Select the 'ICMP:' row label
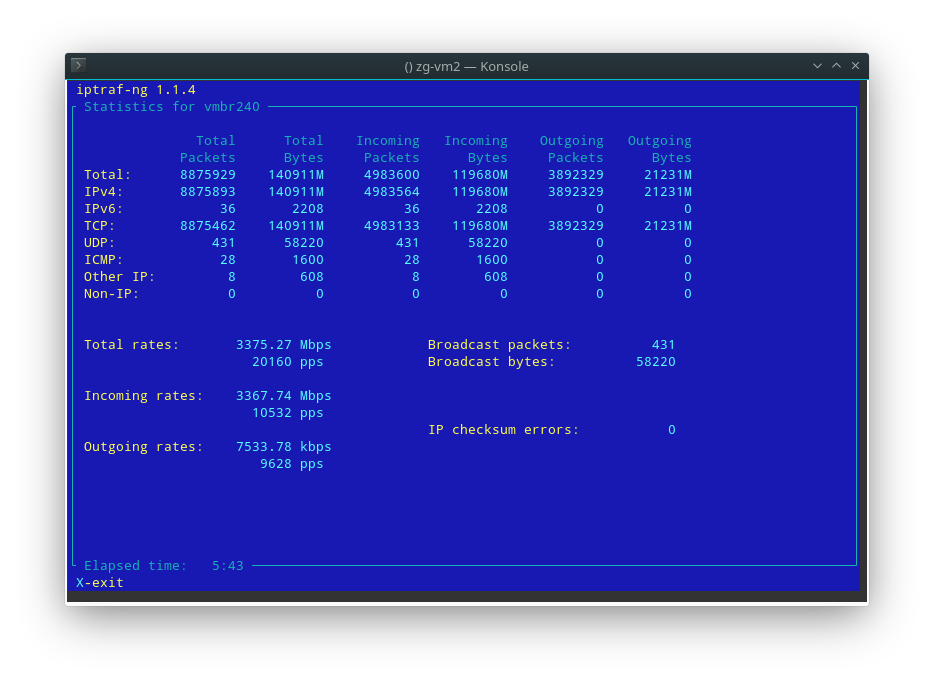 pyautogui.click(x=104, y=260)
